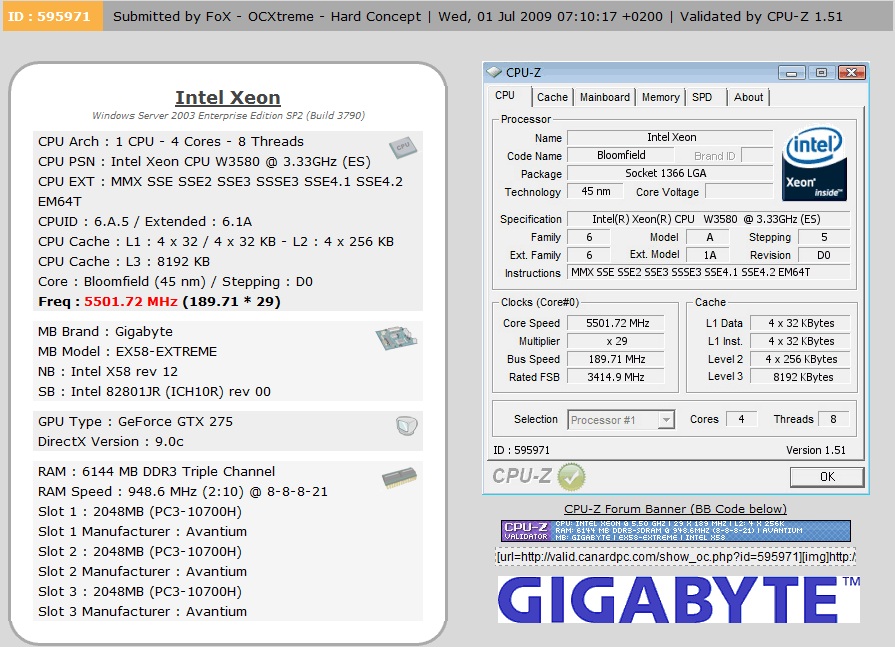The height and width of the screenshot is (647, 895).
Task: Click the Specification W3580 field
Action: click(708, 219)
